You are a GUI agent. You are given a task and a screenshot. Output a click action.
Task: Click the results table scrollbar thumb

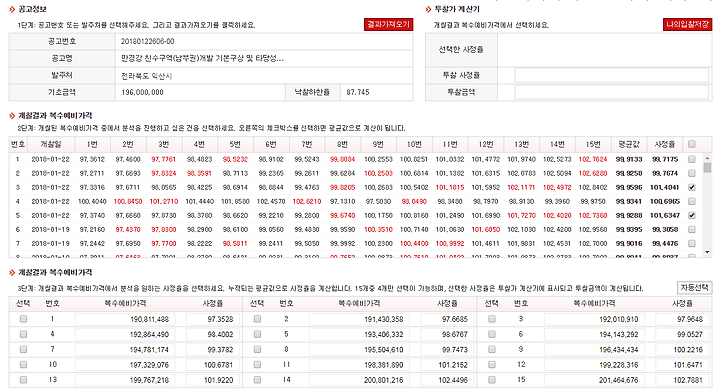click(707, 167)
